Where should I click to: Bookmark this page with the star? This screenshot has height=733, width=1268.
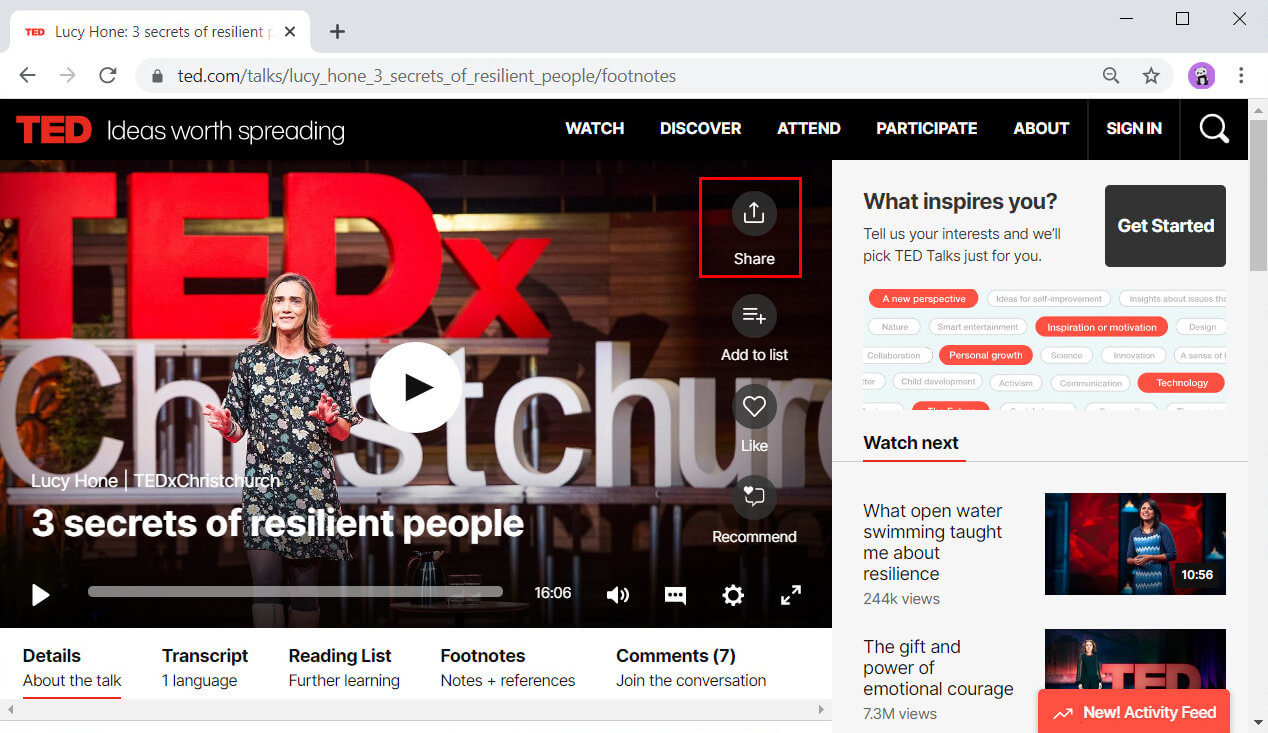[1151, 75]
